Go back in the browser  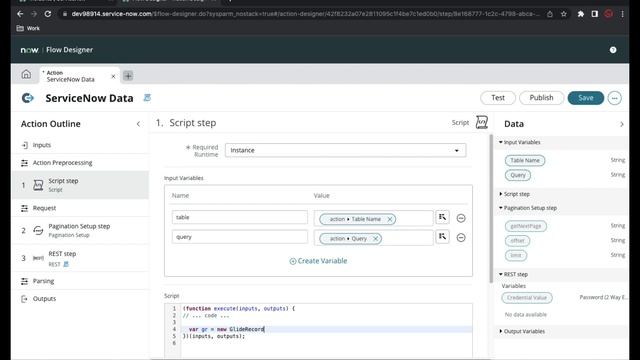[20, 14]
